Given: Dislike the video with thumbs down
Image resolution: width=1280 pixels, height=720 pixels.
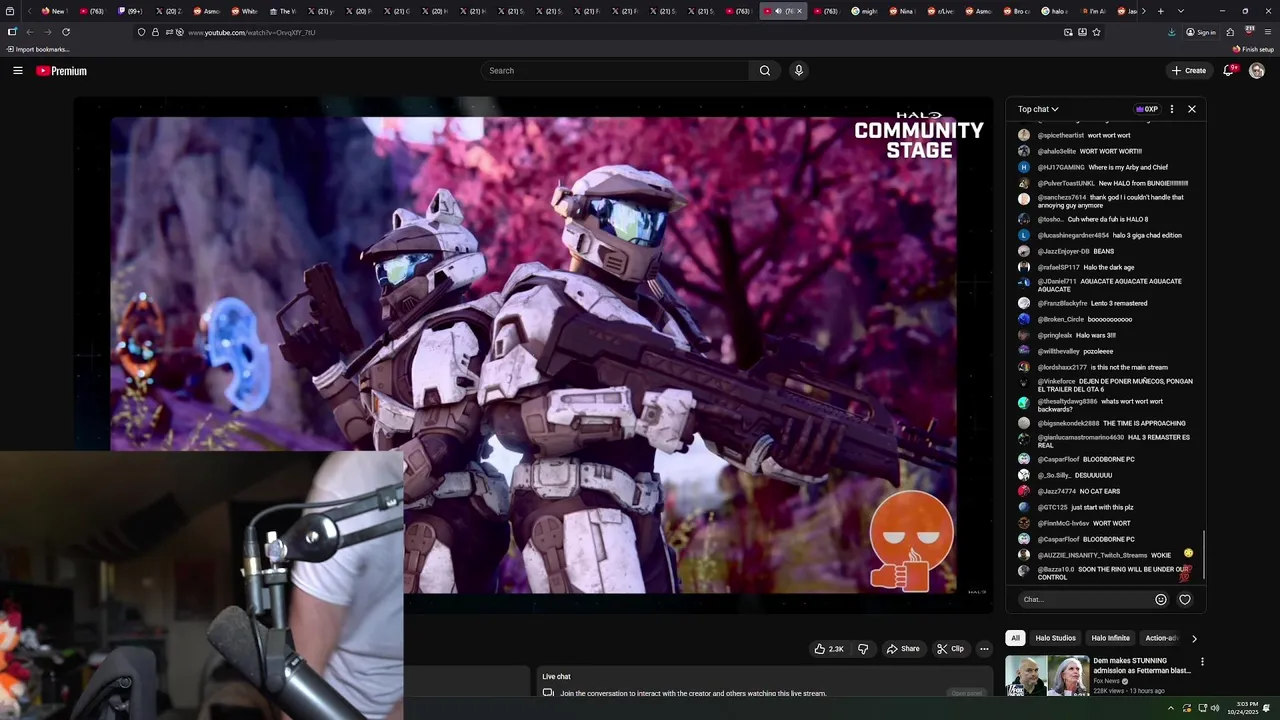Looking at the screenshot, I should (x=863, y=649).
